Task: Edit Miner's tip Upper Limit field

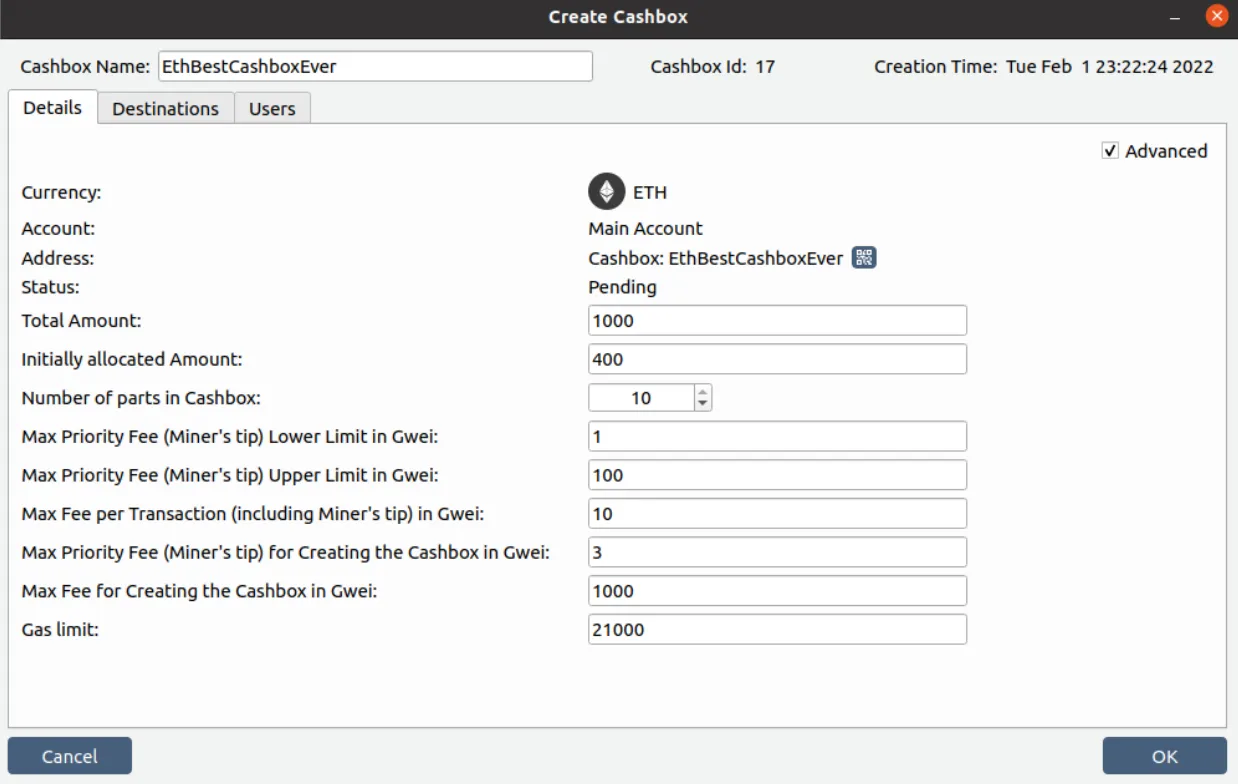Action: (777, 475)
